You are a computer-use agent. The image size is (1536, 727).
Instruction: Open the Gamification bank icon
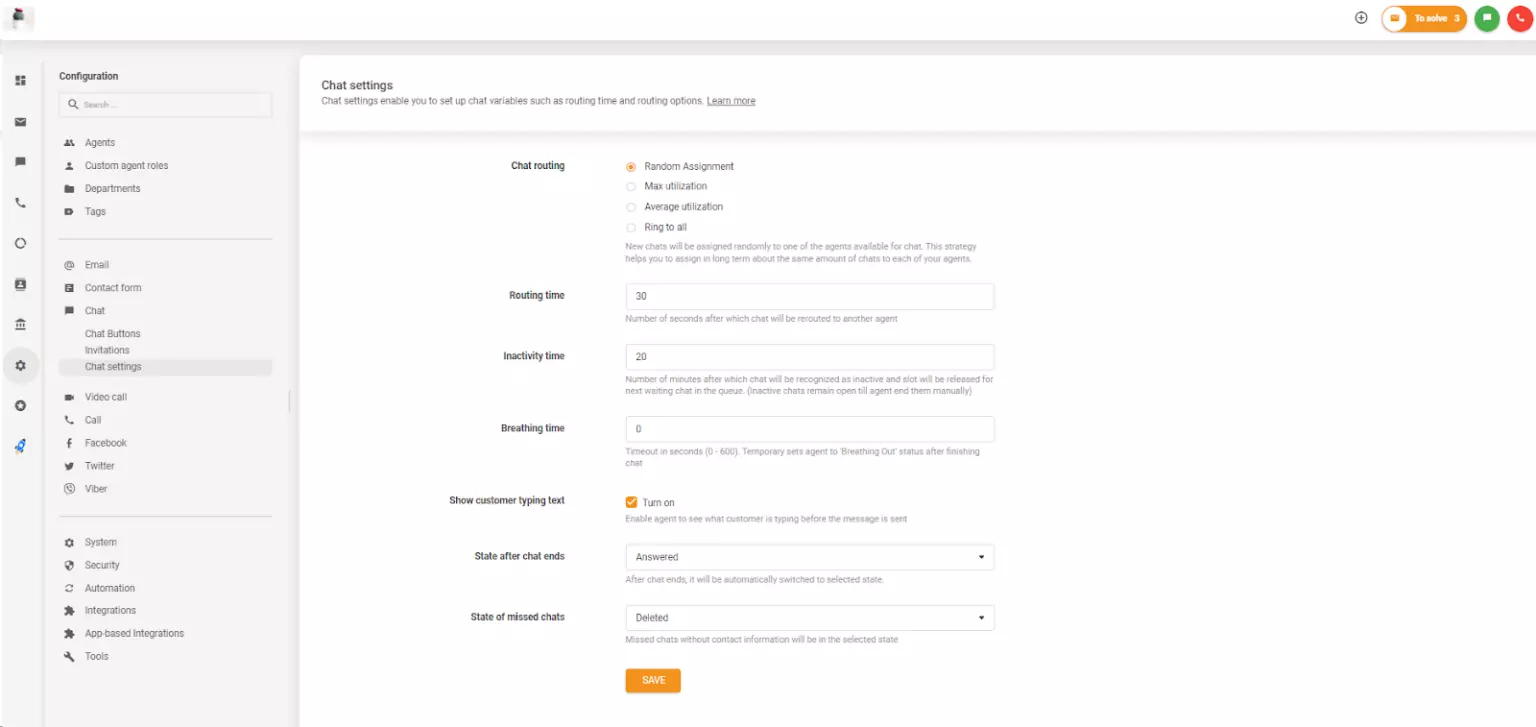(x=20, y=324)
